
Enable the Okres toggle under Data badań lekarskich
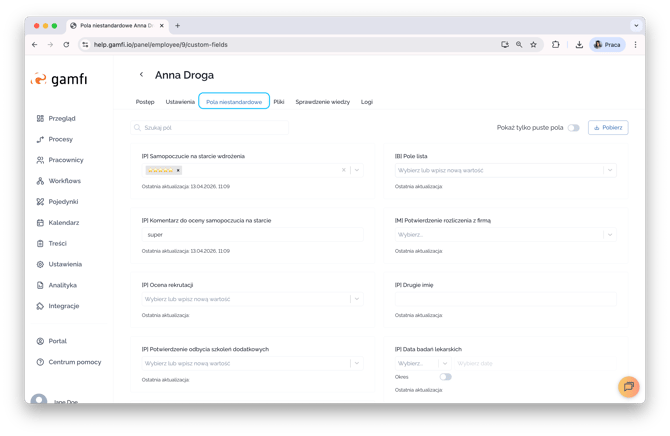(445, 377)
